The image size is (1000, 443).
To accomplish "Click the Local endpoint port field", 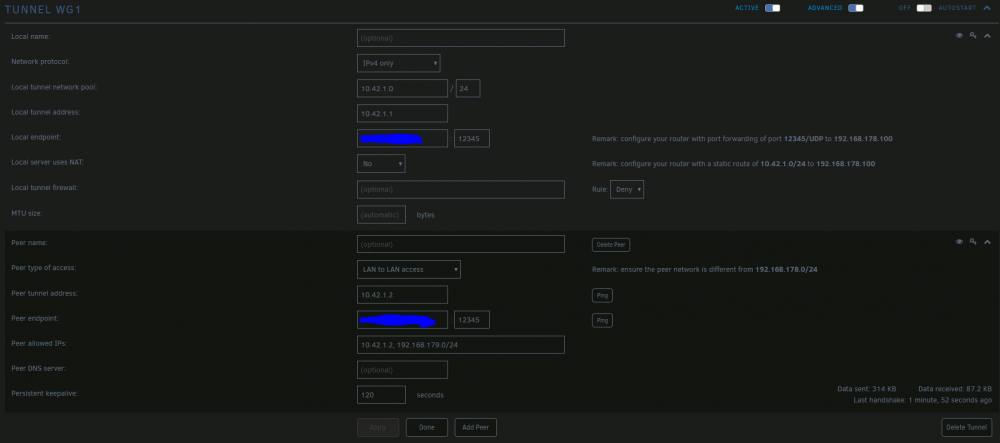I will pyautogui.click(x=472, y=139).
